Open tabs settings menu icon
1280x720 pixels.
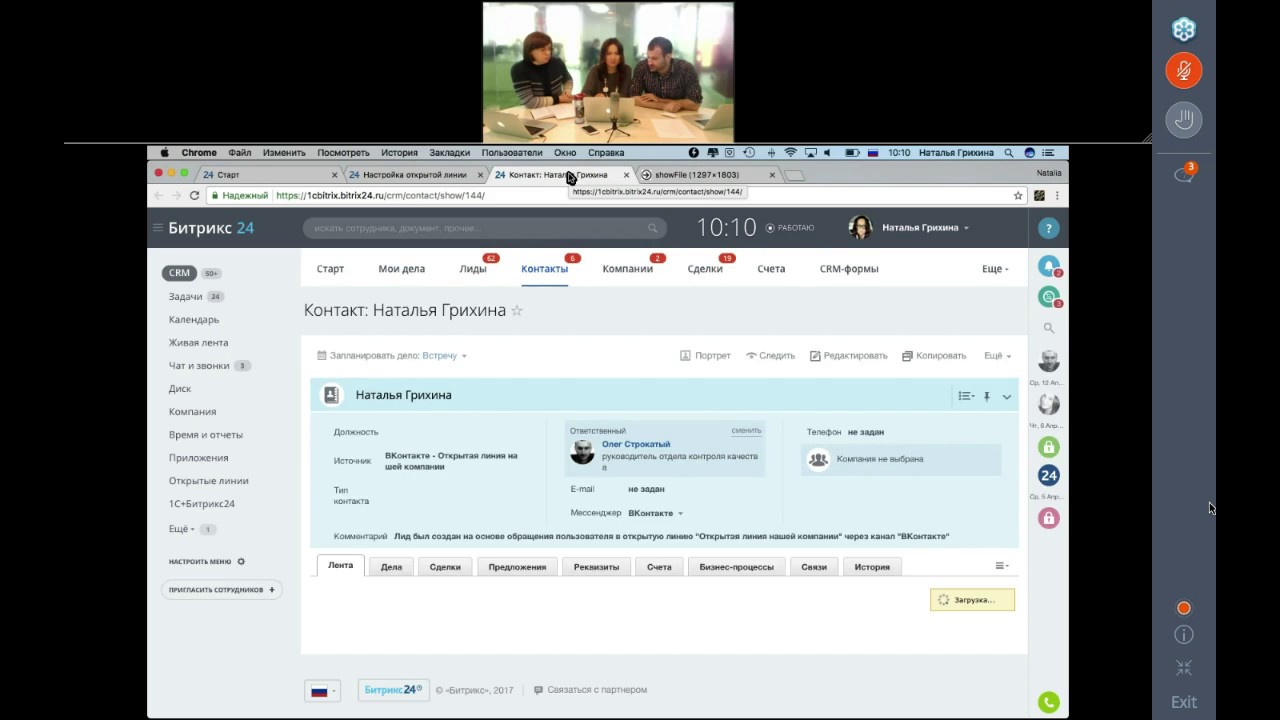pos(1001,566)
